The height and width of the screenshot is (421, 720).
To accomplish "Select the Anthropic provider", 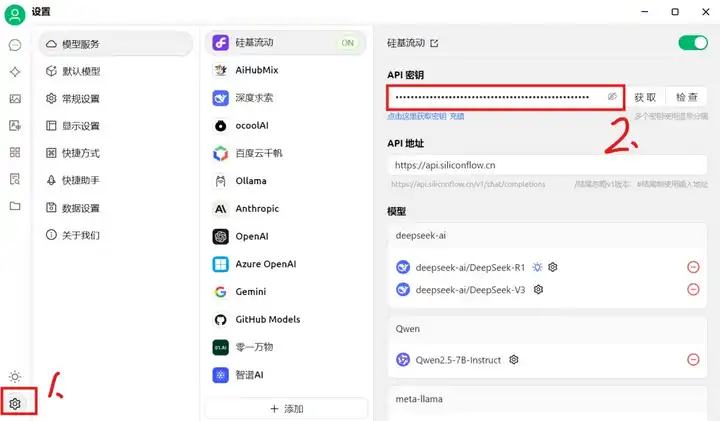I will coord(285,209).
